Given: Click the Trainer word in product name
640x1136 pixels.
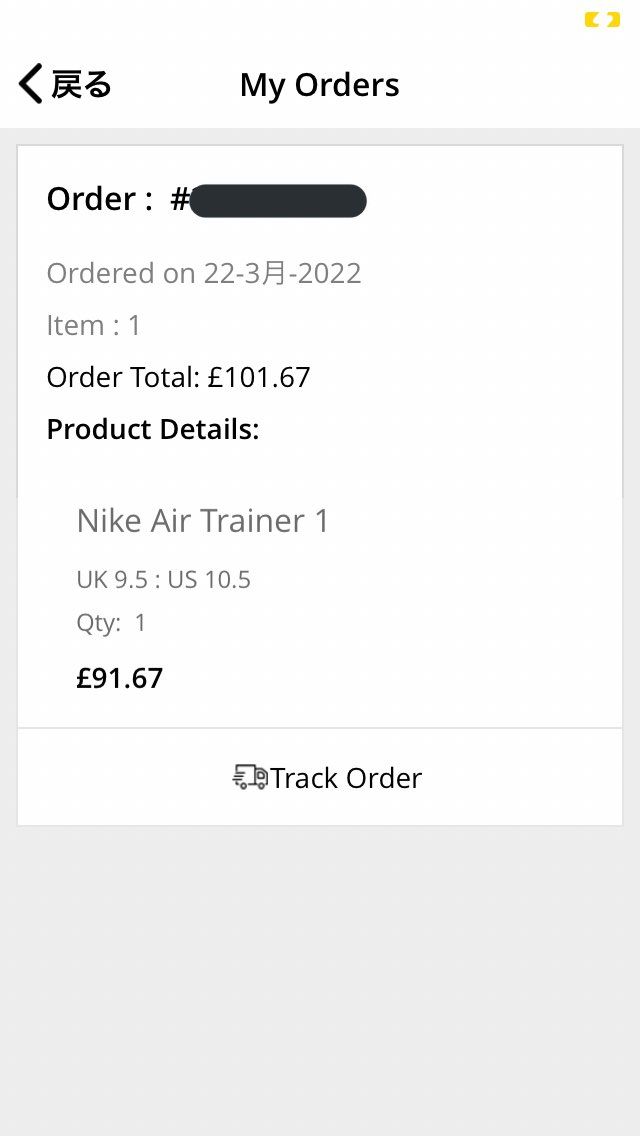Looking at the screenshot, I should coord(252,521).
